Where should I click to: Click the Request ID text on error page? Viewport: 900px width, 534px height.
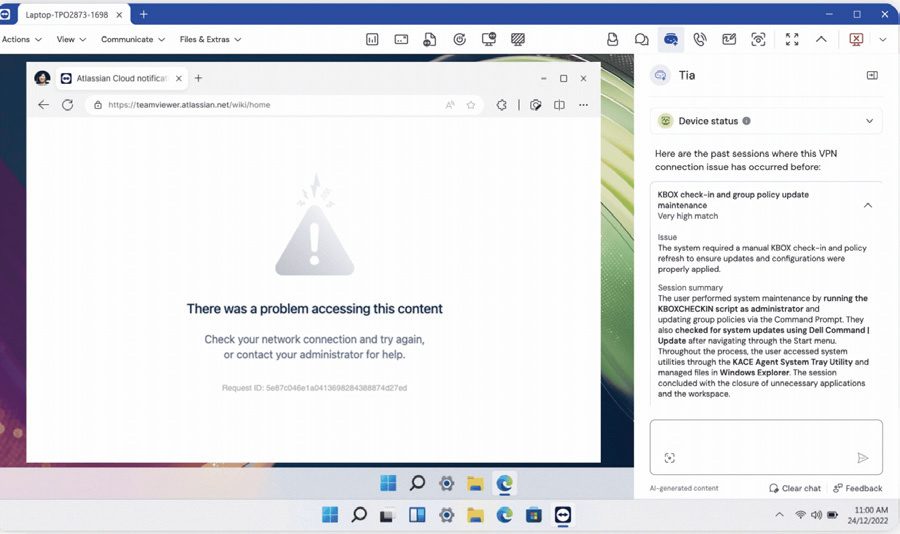click(x=315, y=388)
